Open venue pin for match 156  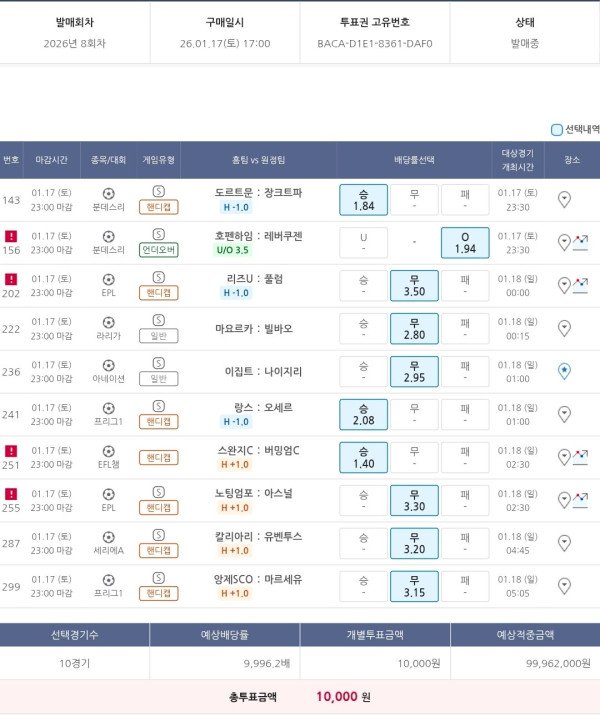564,242
